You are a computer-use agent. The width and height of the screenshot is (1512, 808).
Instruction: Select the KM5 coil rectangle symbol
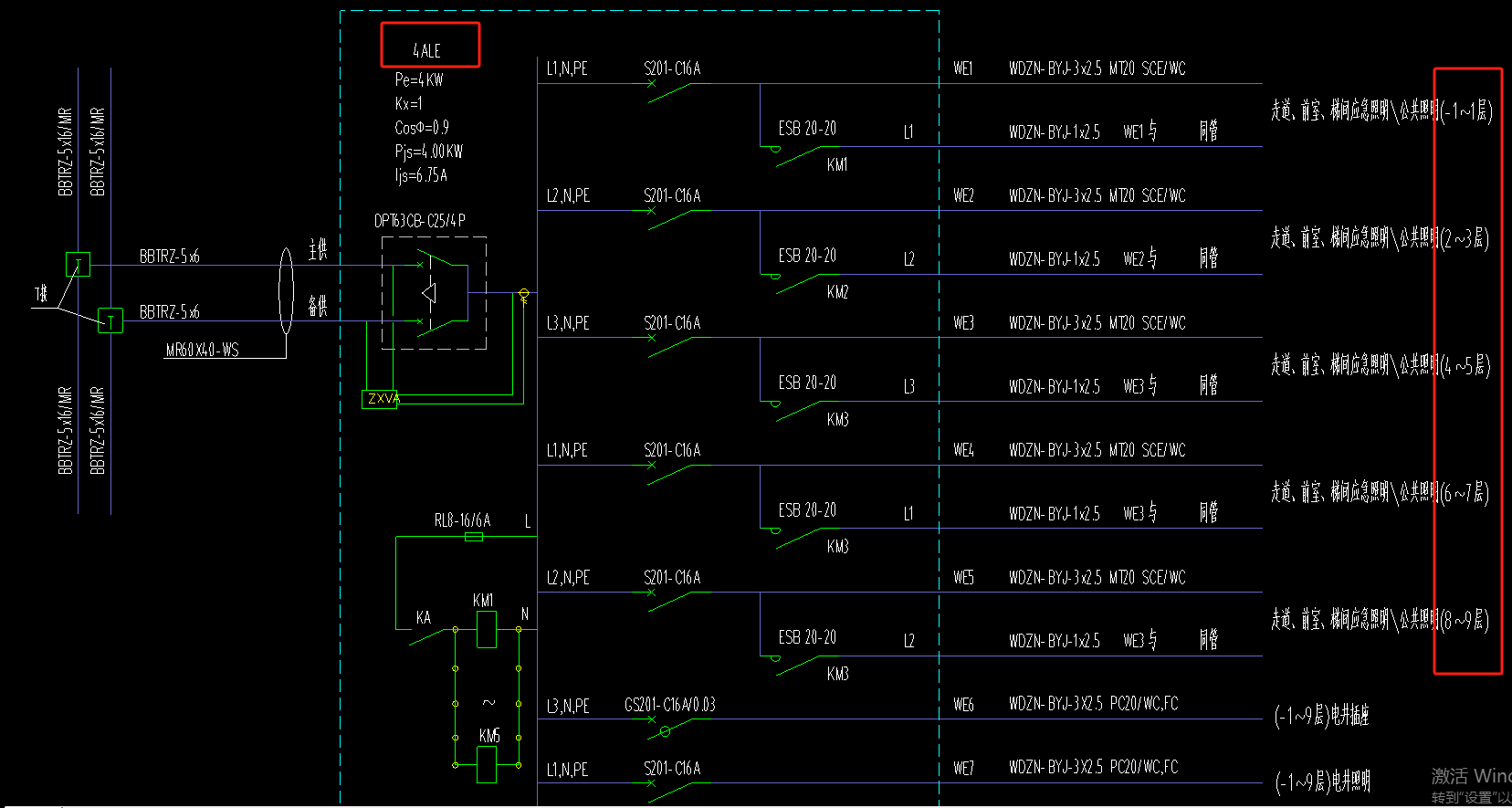(487, 765)
